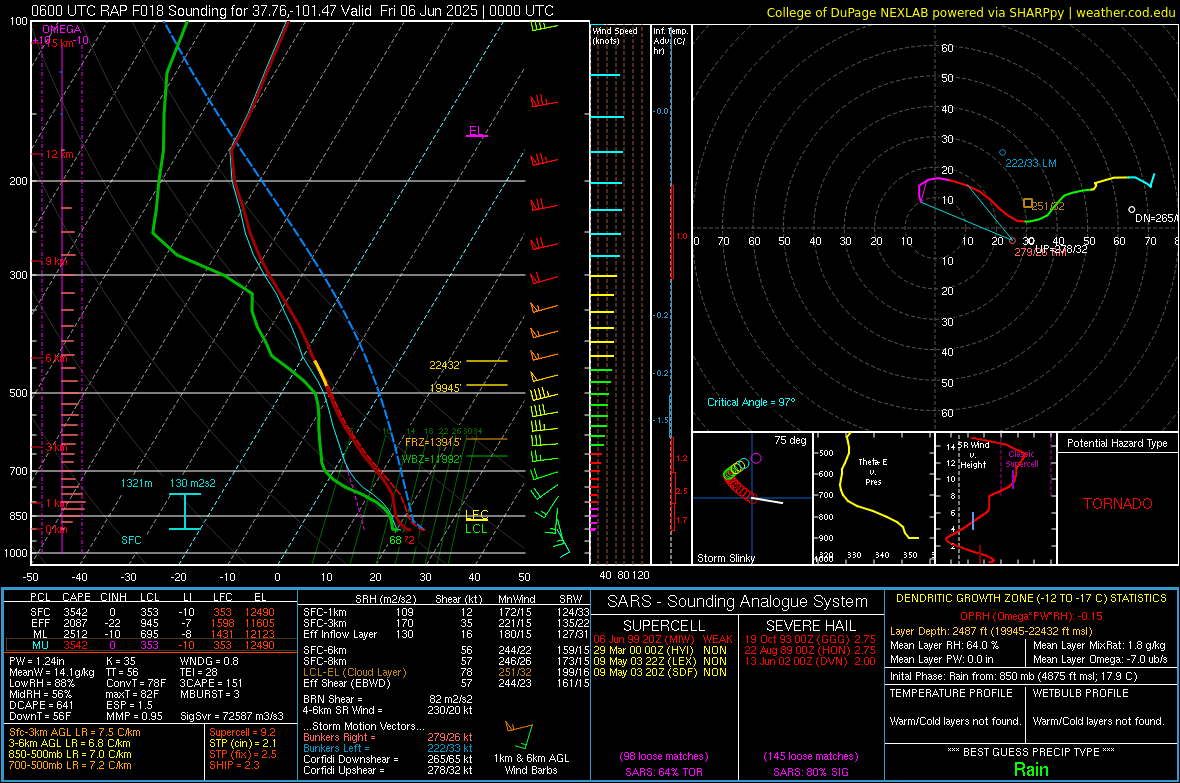Screen dimensions: 1180x783
Task: Click the Eff Inflow Layer row
Action: pos(446,634)
